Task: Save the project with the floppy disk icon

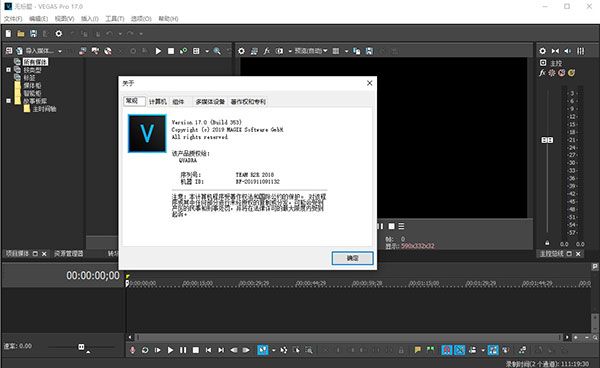Action: coord(33,34)
